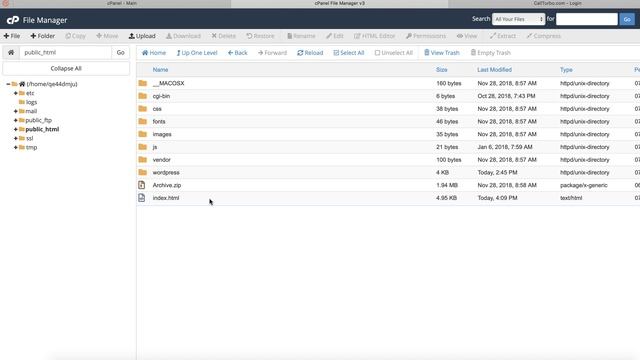Image resolution: width=640 pixels, height=360 pixels.
Task: Expand the mail folder in tree
Action: point(16,111)
